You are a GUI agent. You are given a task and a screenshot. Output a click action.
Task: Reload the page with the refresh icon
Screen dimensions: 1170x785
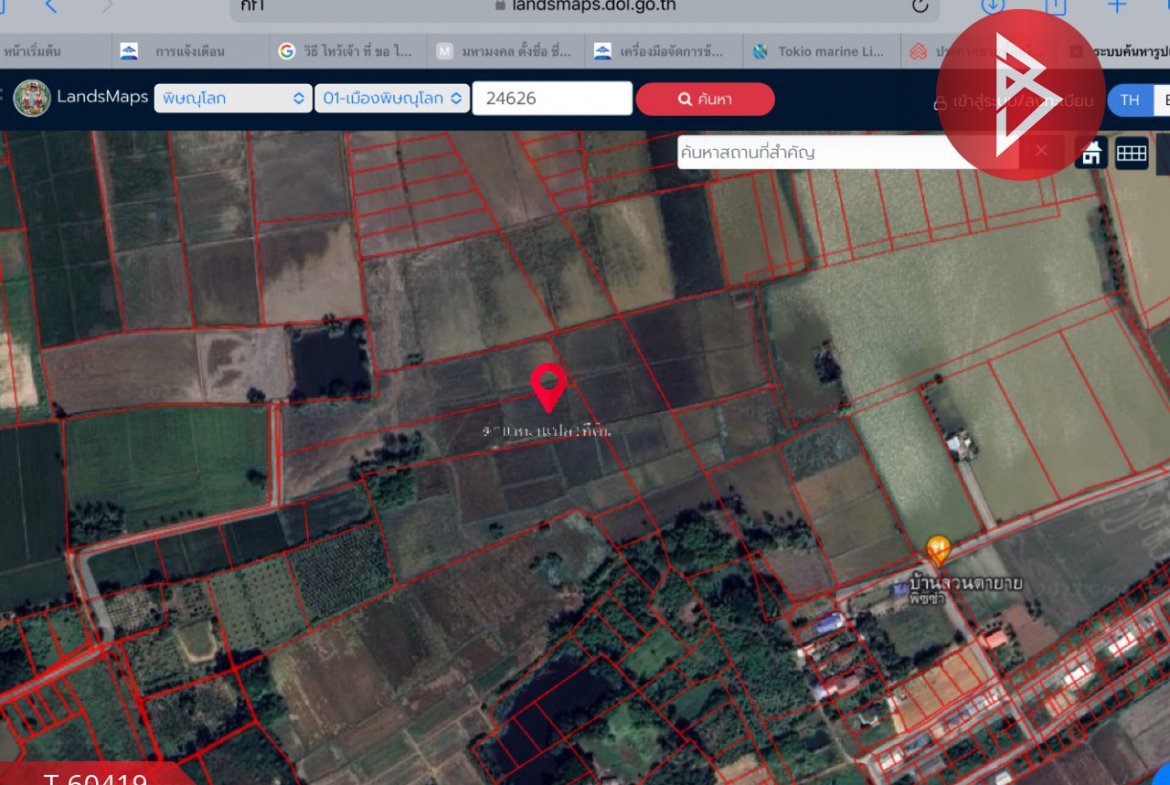coord(920,7)
